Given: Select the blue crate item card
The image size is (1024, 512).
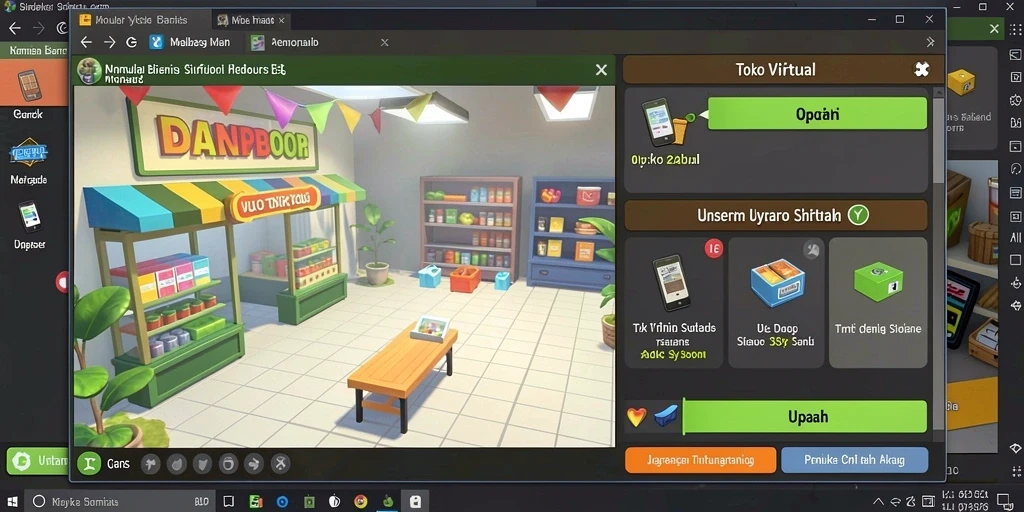Looking at the screenshot, I should coord(776,302).
